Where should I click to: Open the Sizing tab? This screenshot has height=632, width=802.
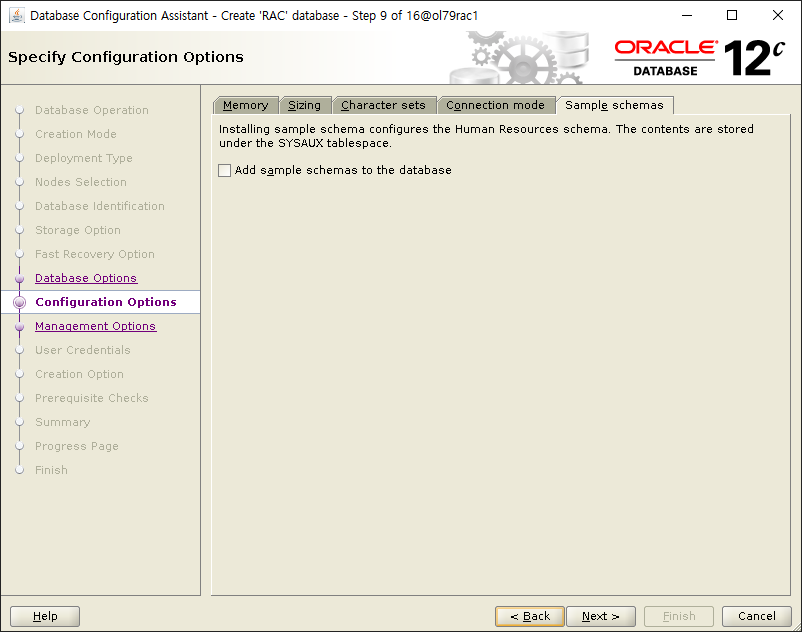305,105
